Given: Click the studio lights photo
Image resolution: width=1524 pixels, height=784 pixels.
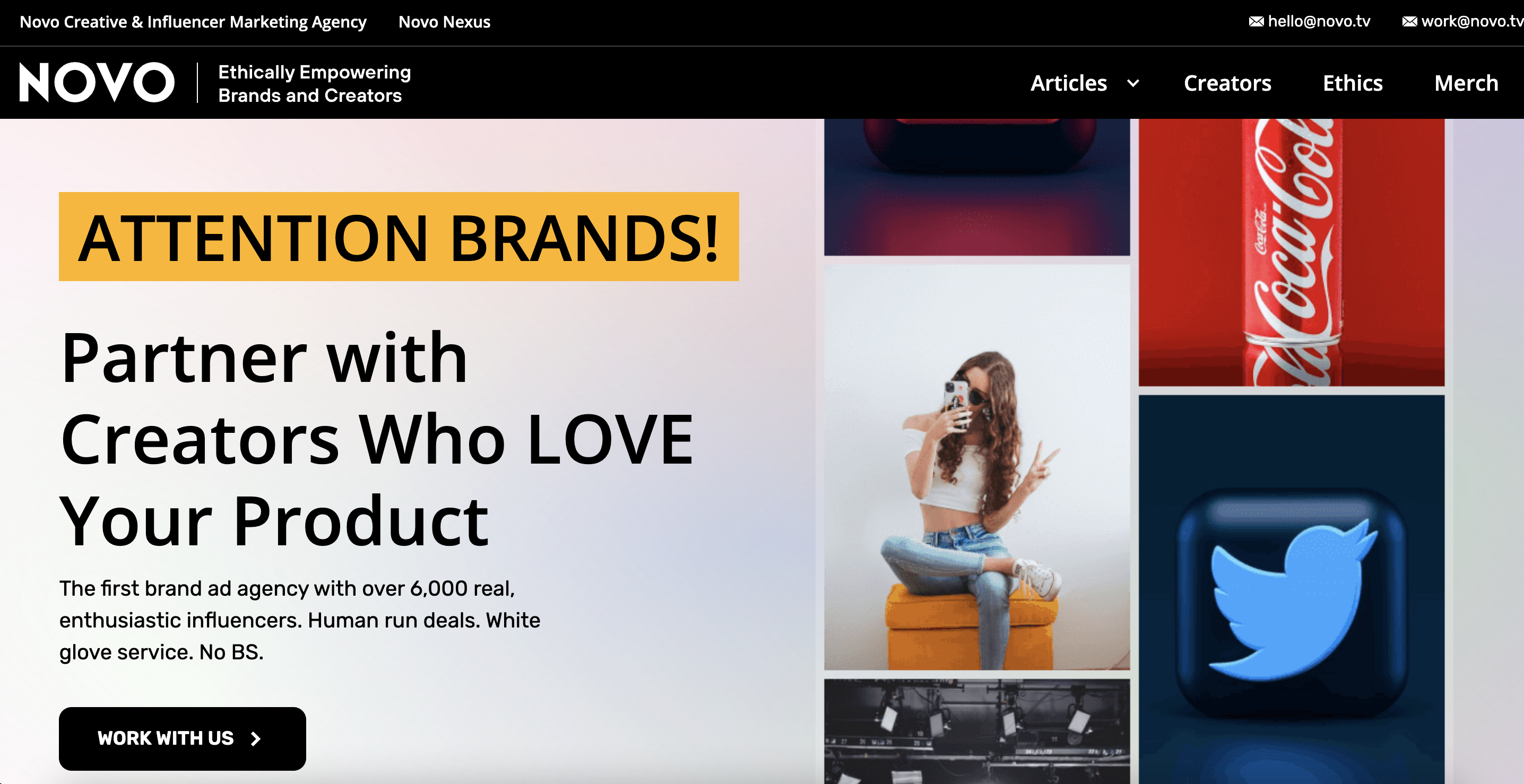Looking at the screenshot, I should (x=977, y=731).
